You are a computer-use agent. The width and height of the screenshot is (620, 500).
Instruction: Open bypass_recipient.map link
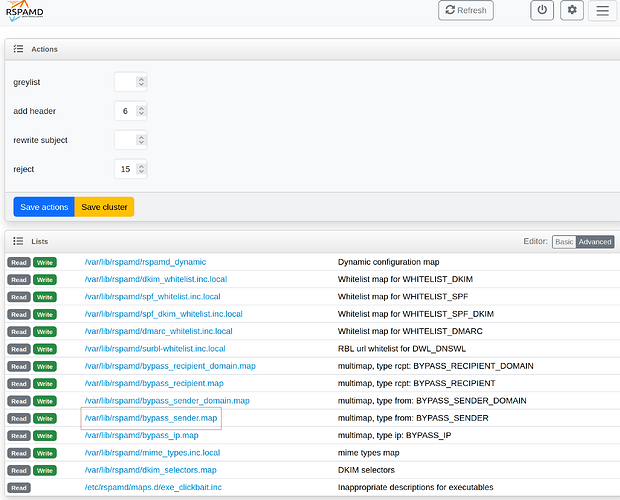(x=154, y=383)
